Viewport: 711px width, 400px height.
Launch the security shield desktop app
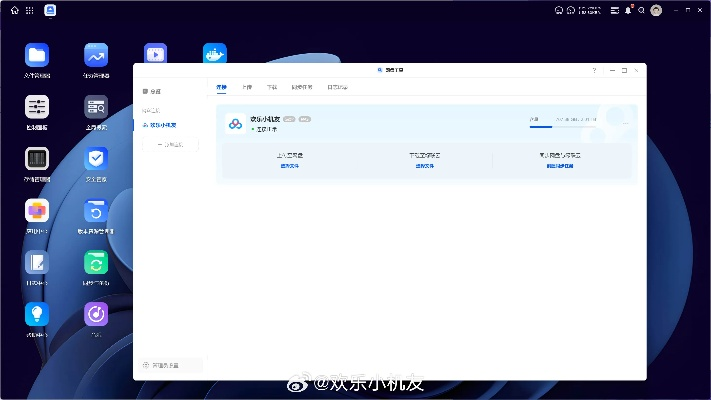[96, 160]
